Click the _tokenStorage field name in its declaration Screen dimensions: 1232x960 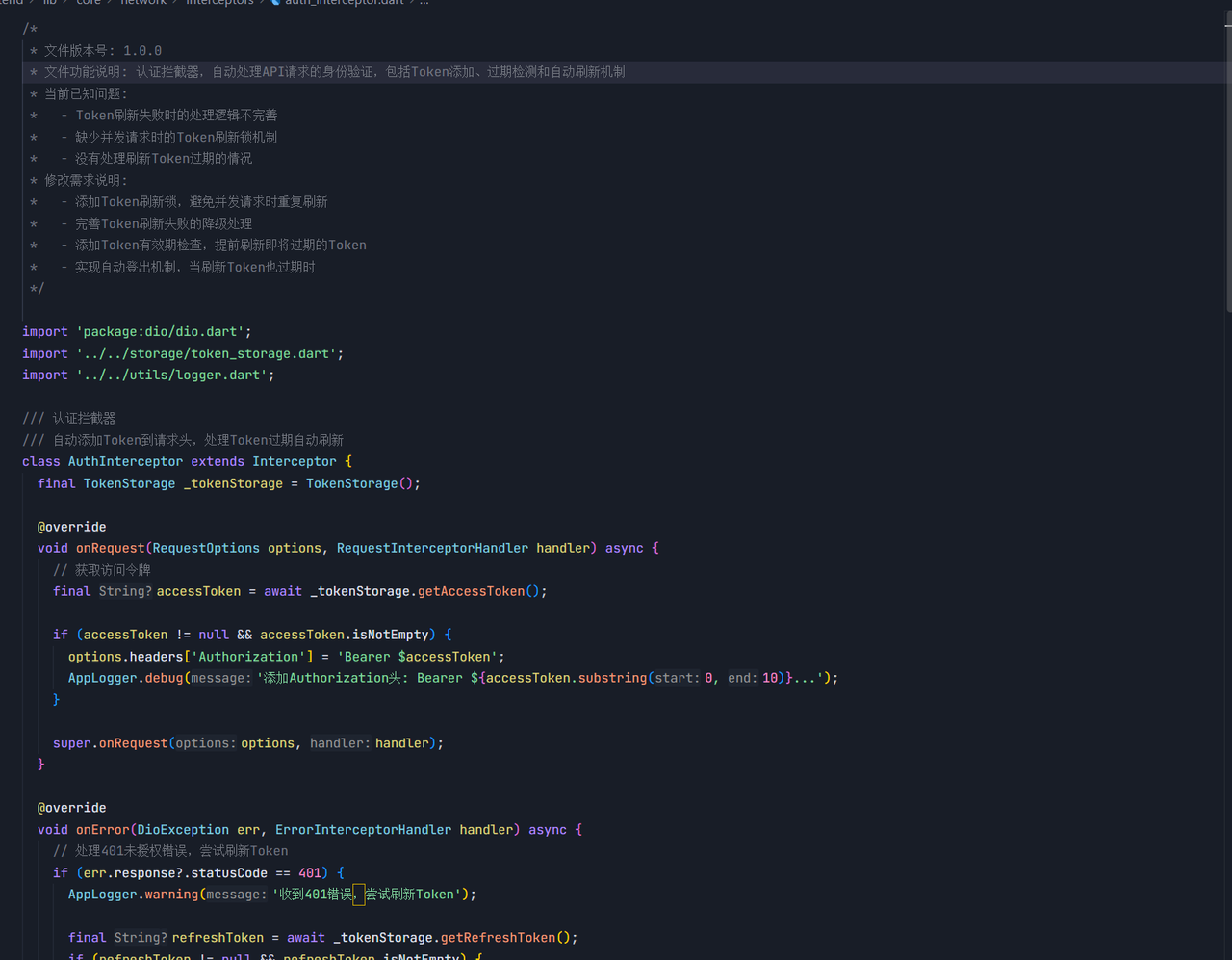point(233,483)
